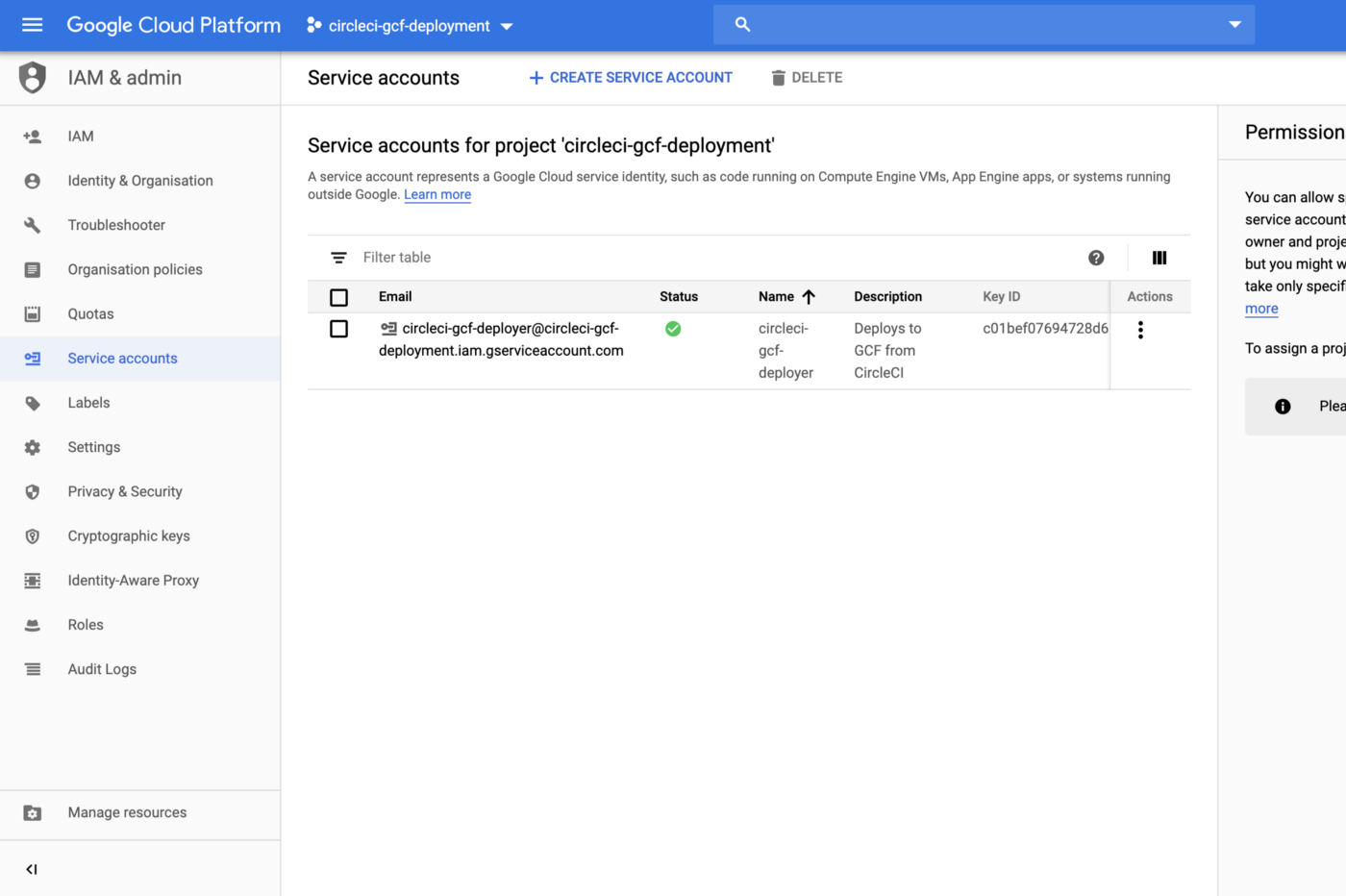Image resolution: width=1346 pixels, height=896 pixels.
Task: Open Roles page
Action: point(86,625)
